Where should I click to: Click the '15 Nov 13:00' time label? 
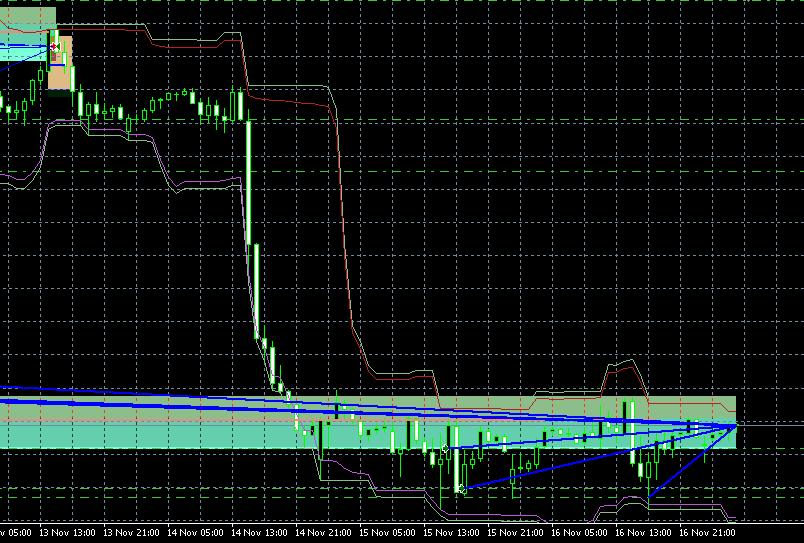[451, 533]
